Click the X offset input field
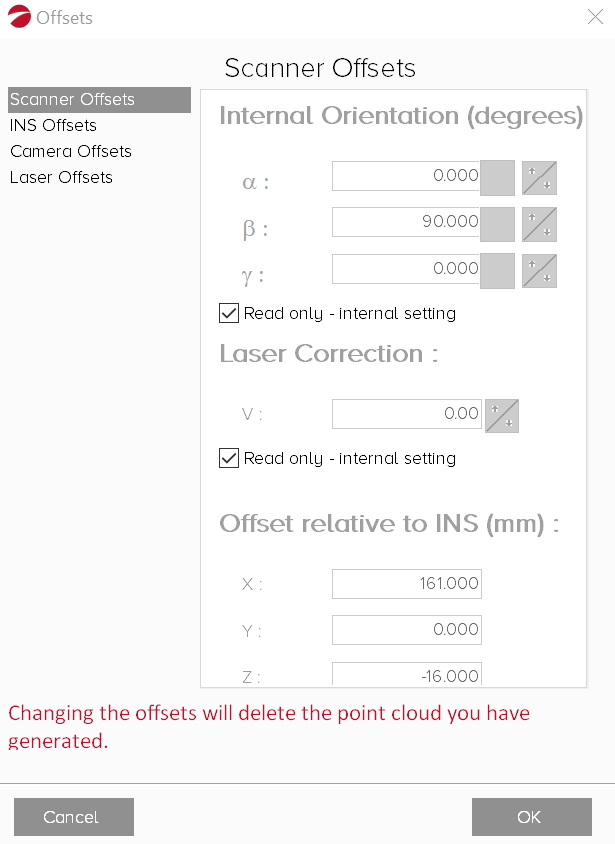Viewport: 615px width, 844px height. click(406, 584)
